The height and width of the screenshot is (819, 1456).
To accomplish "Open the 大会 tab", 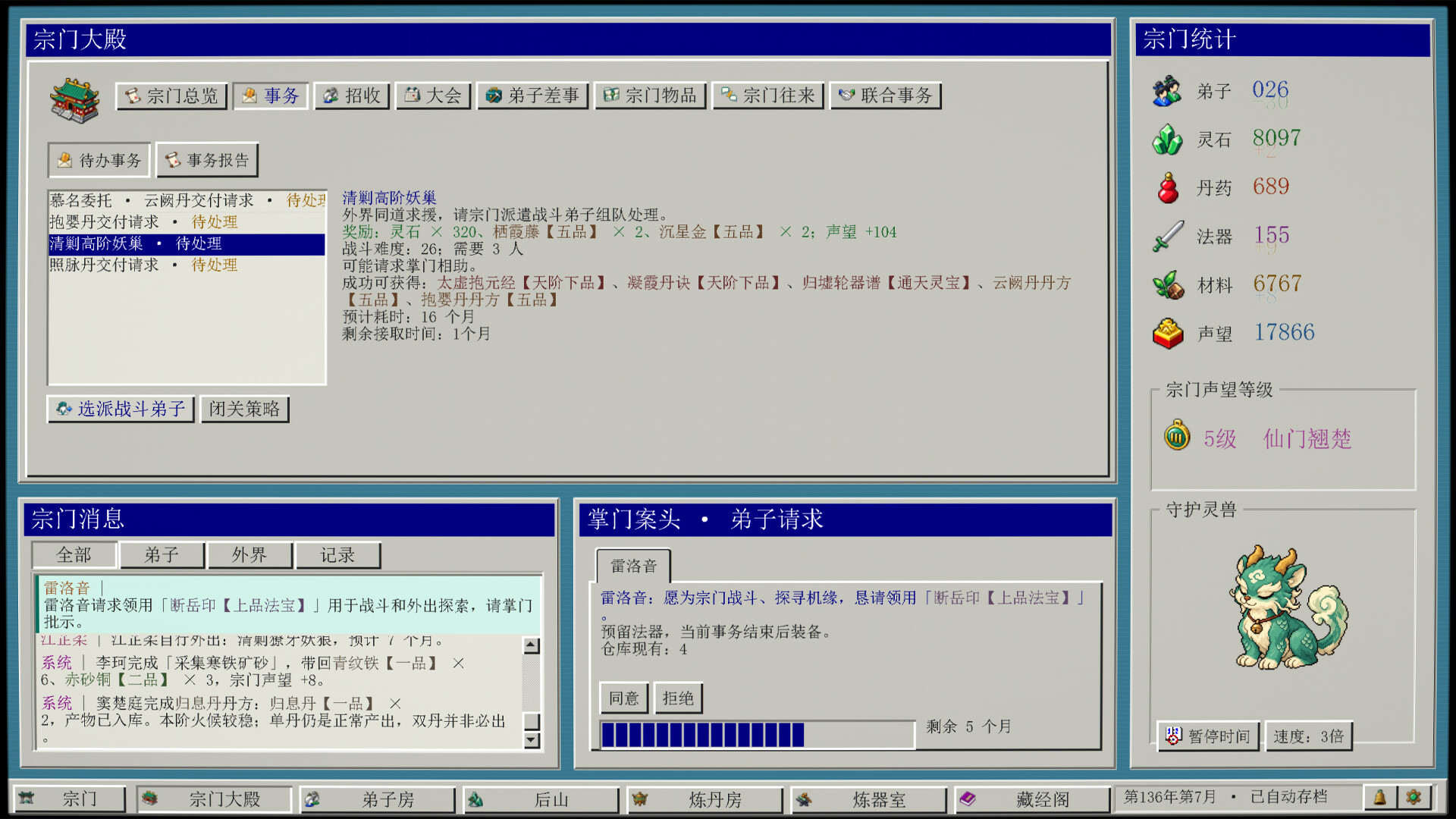I will click(x=433, y=96).
